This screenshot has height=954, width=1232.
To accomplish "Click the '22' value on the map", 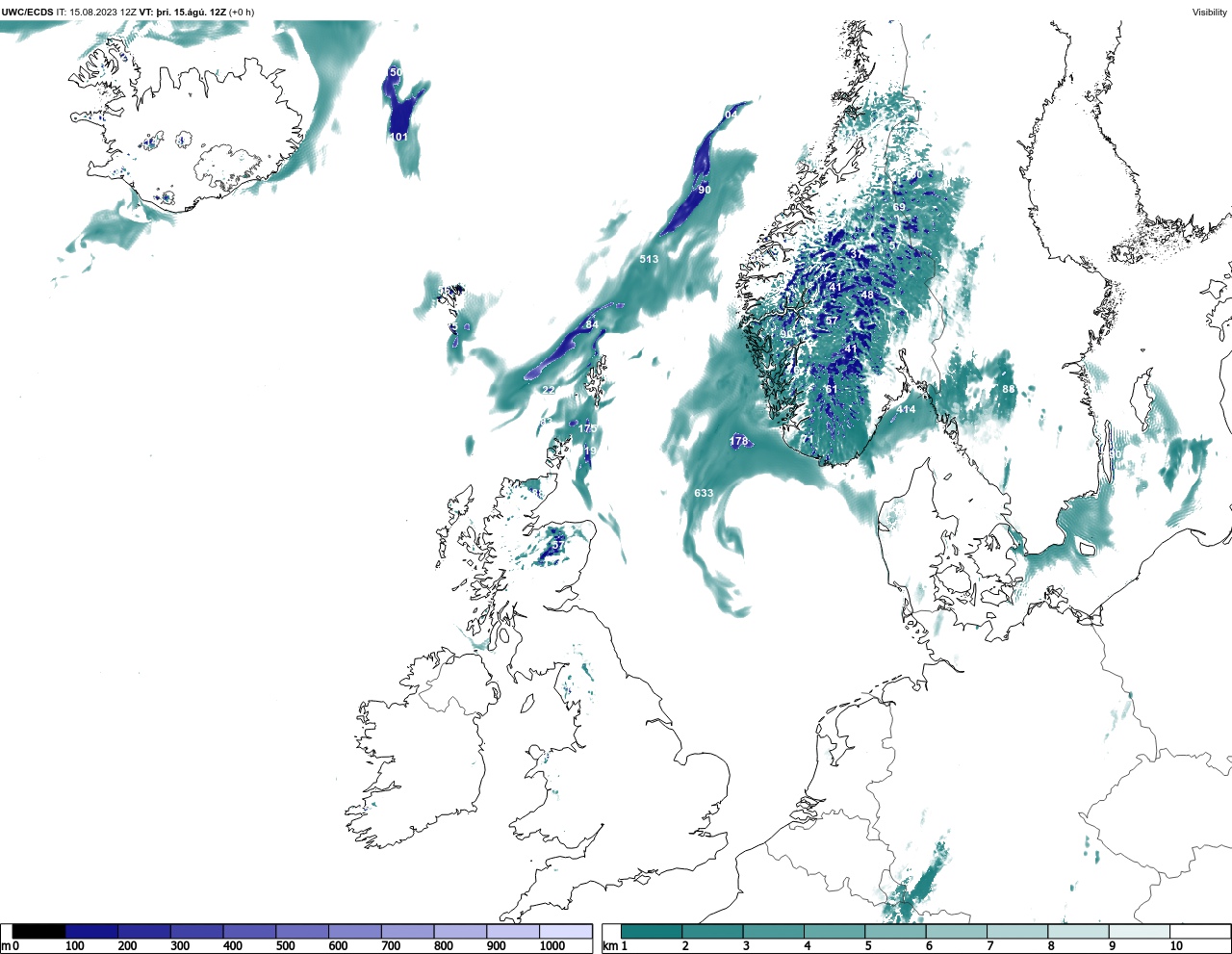I will tap(549, 391).
